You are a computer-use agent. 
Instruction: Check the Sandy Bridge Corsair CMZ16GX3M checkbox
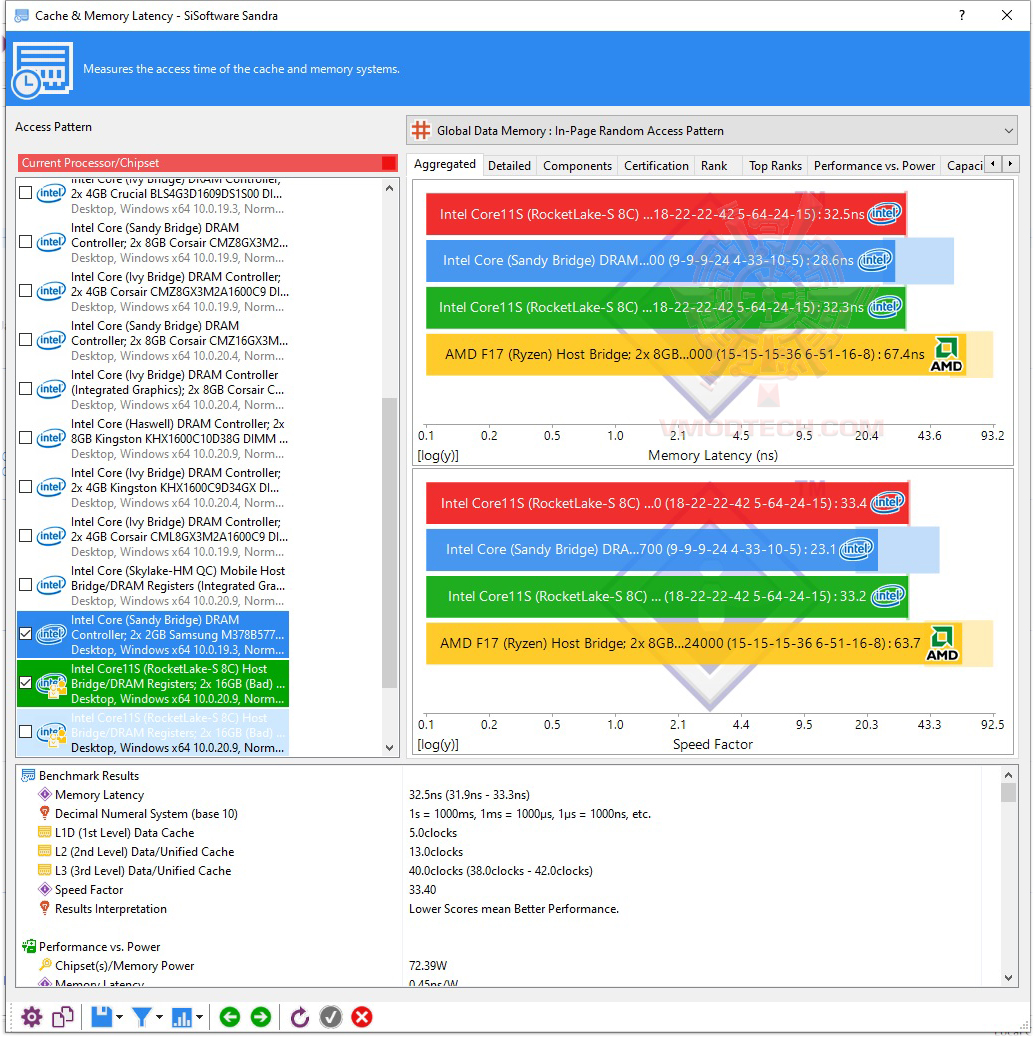pyautogui.click(x=26, y=340)
